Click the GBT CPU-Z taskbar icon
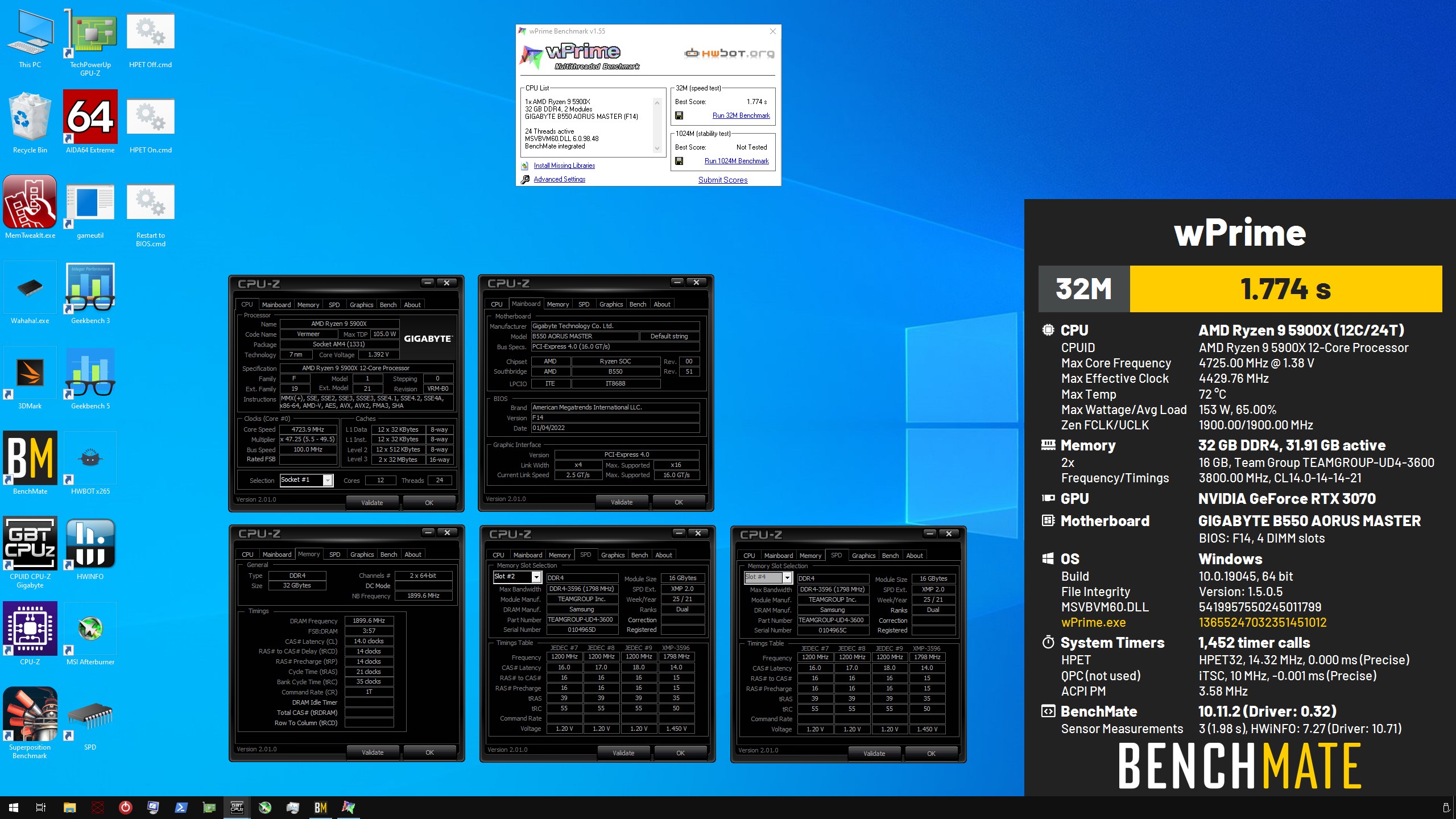Viewport: 1456px width, 819px height. click(237, 808)
